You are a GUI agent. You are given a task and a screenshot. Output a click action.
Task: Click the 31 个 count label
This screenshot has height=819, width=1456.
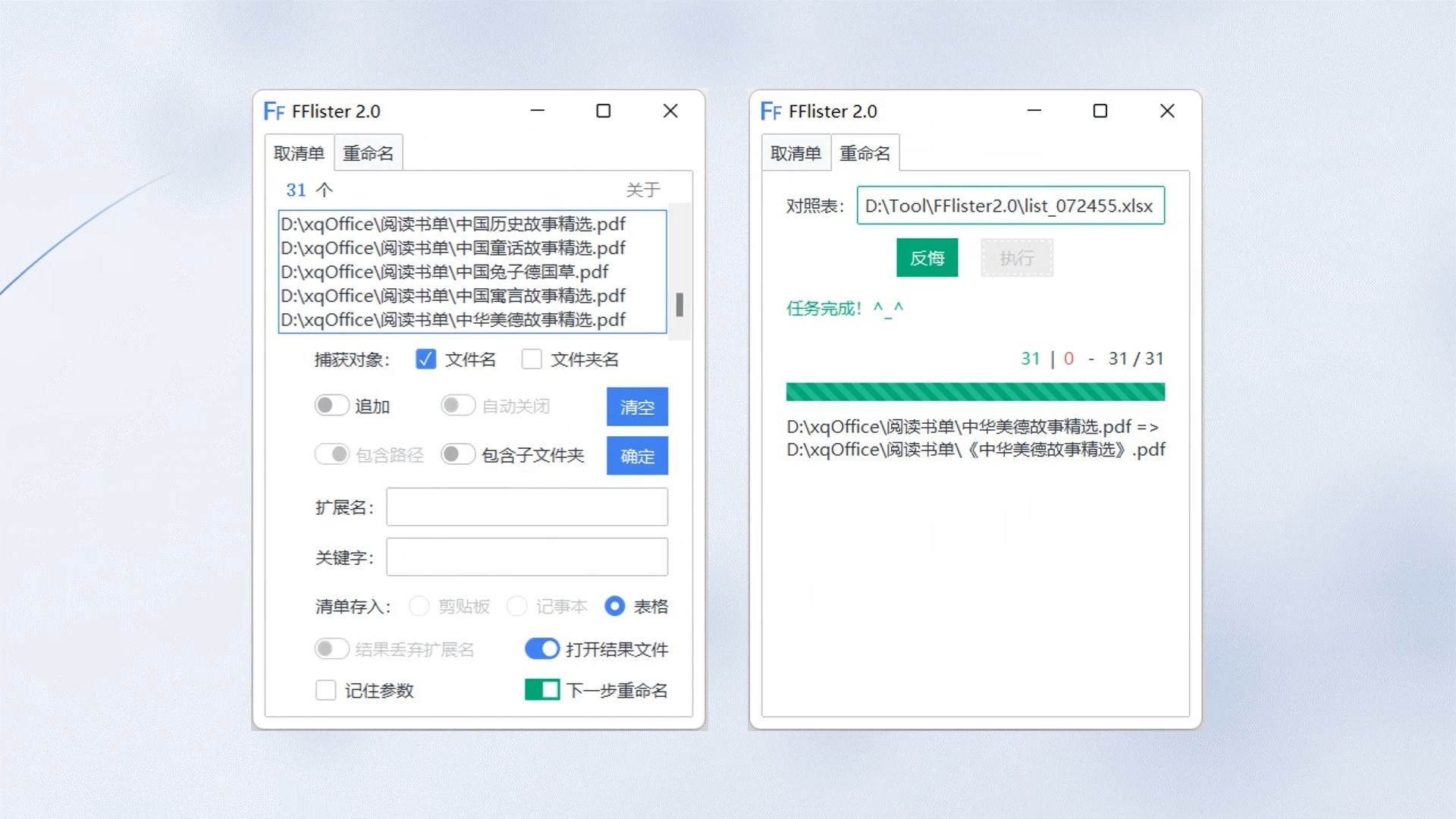click(x=309, y=190)
